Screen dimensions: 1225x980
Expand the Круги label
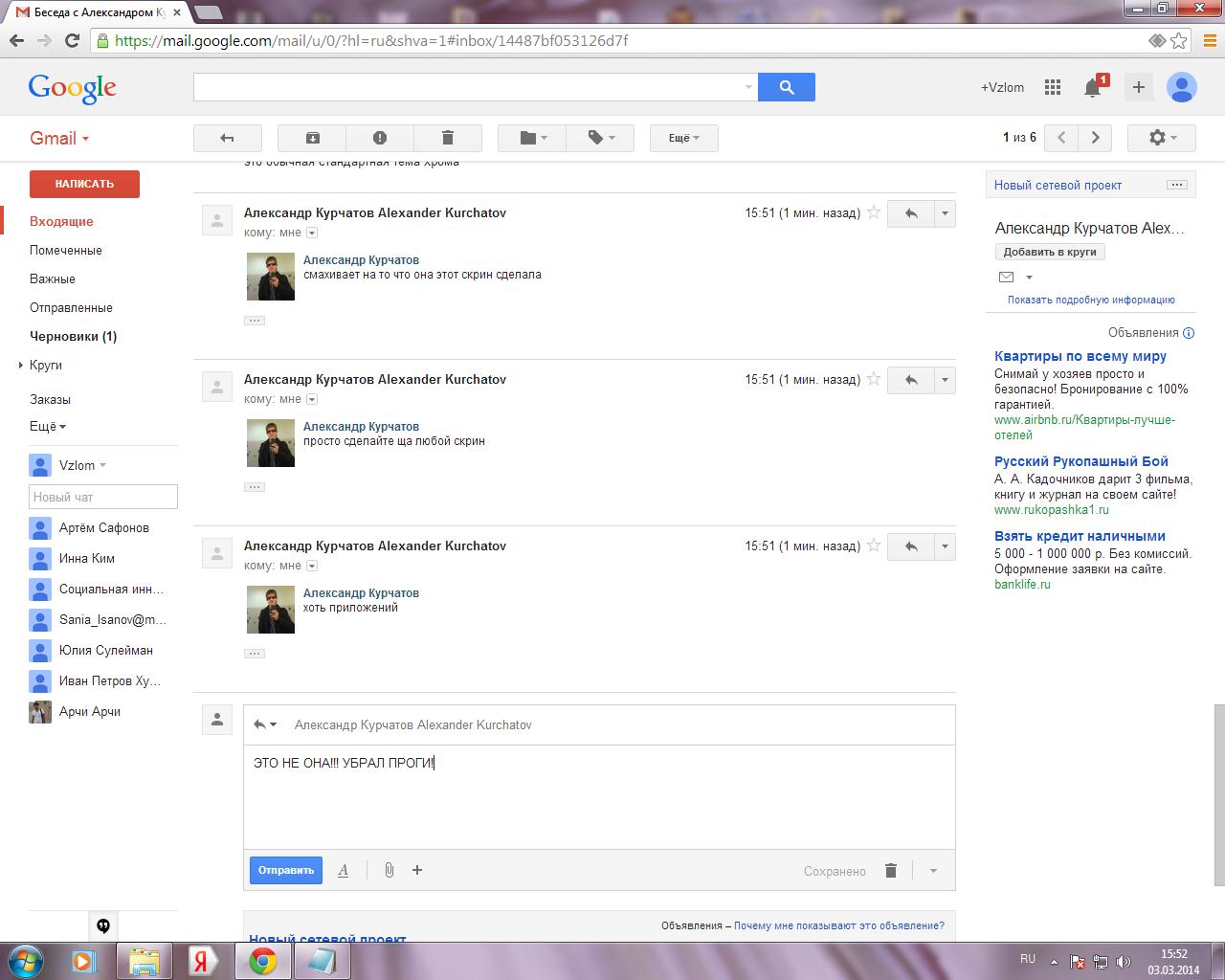[x=20, y=366]
